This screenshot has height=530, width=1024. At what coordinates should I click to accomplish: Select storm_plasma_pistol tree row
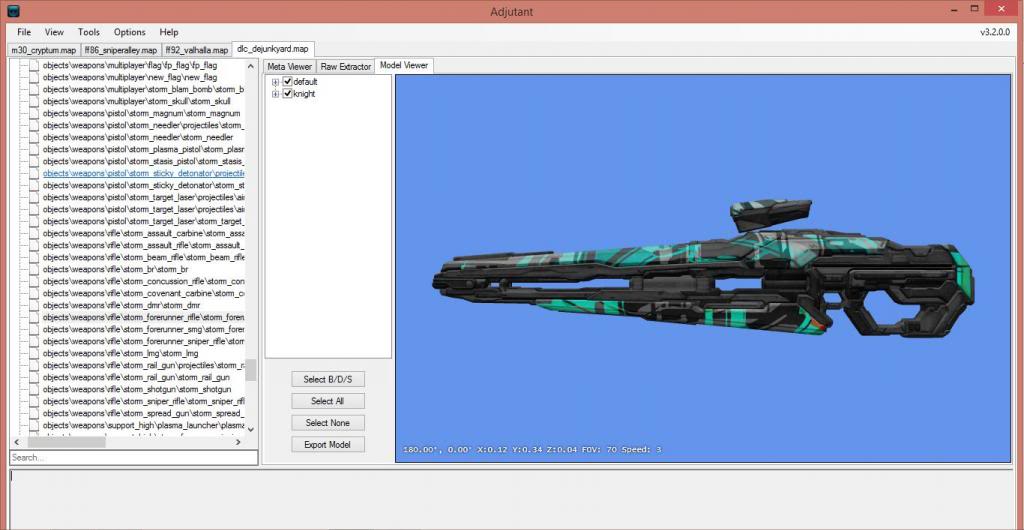coord(144,149)
